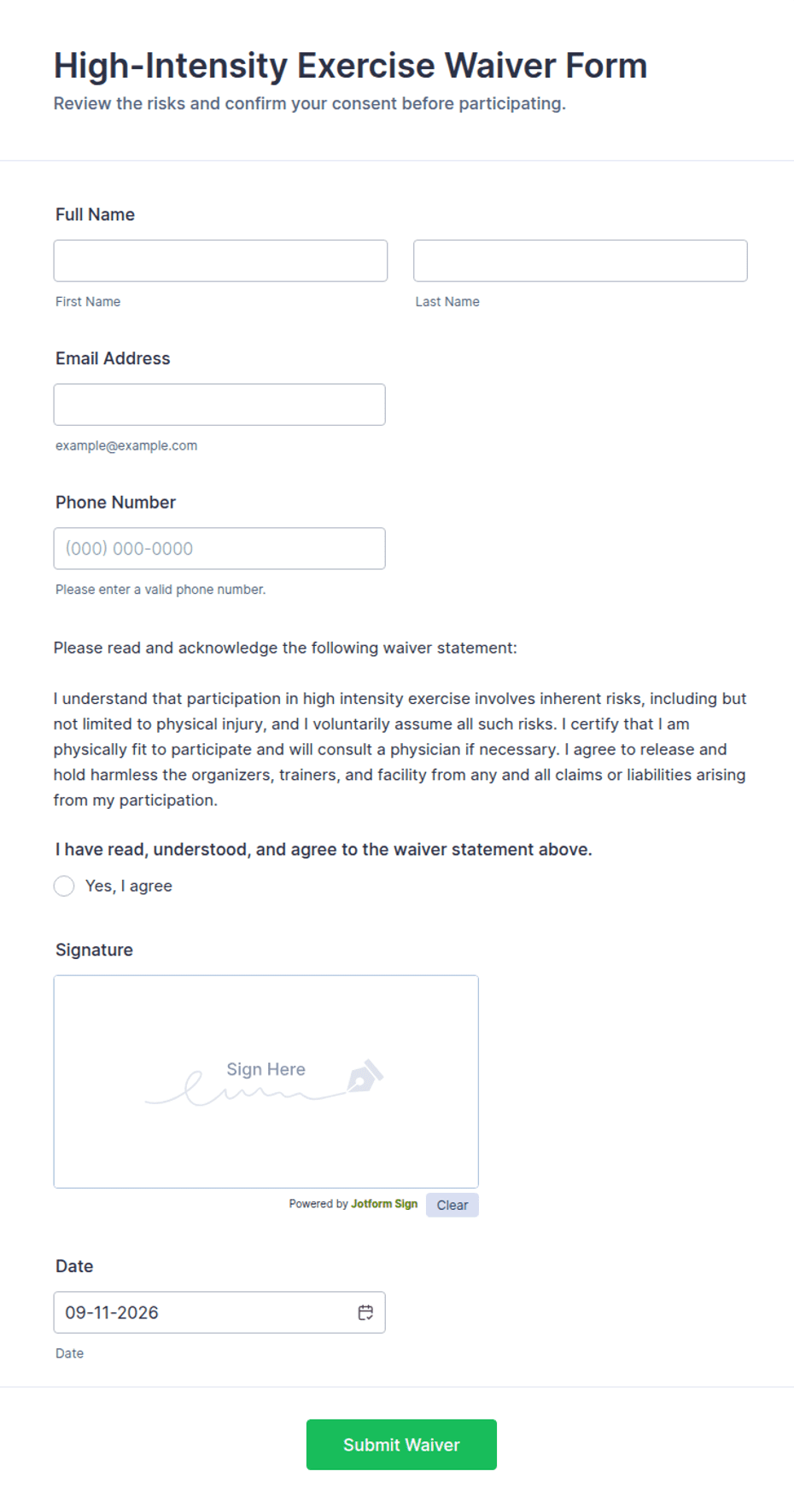Click the Signature section label
The image size is (794, 1512).
(x=94, y=950)
